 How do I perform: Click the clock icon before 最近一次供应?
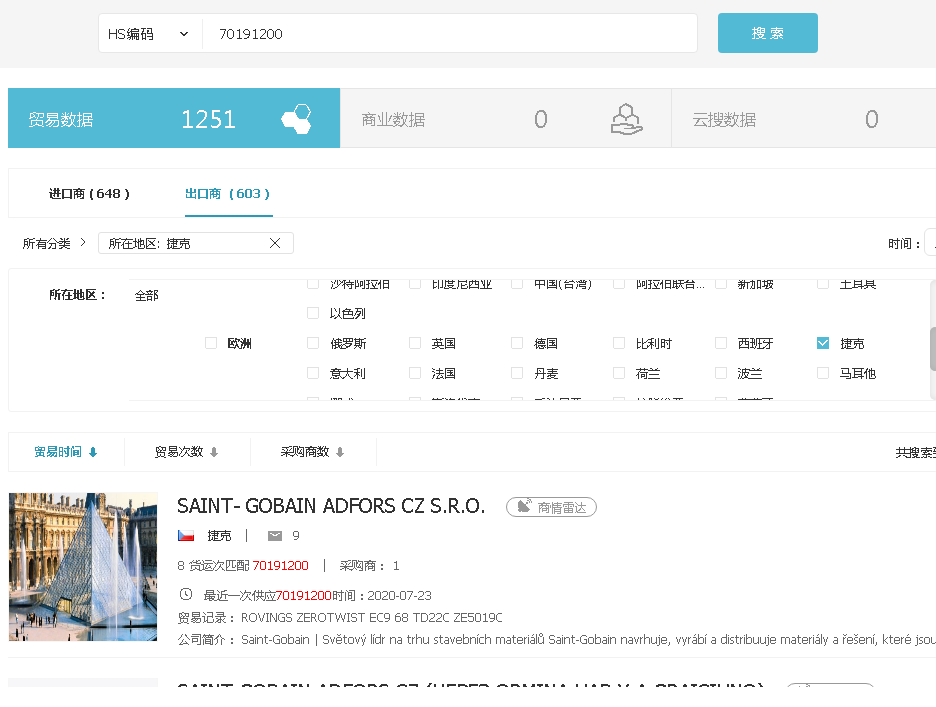tap(186, 594)
